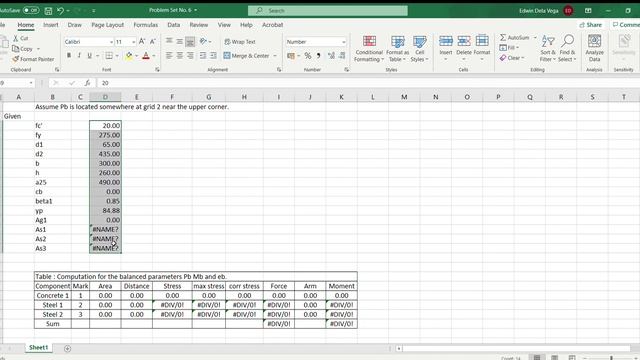640x360 pixels.
Task: Open the Search box
Action: 328,11
